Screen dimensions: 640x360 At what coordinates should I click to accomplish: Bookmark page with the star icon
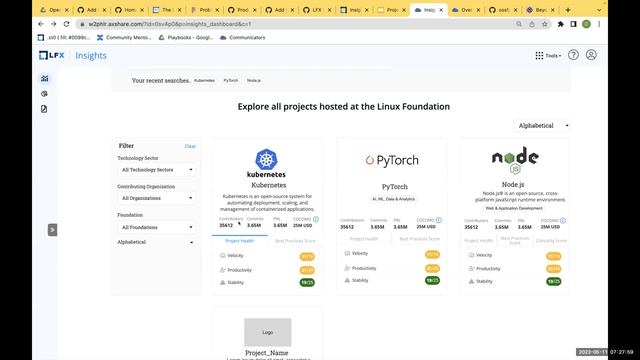[x=544, y=24]
